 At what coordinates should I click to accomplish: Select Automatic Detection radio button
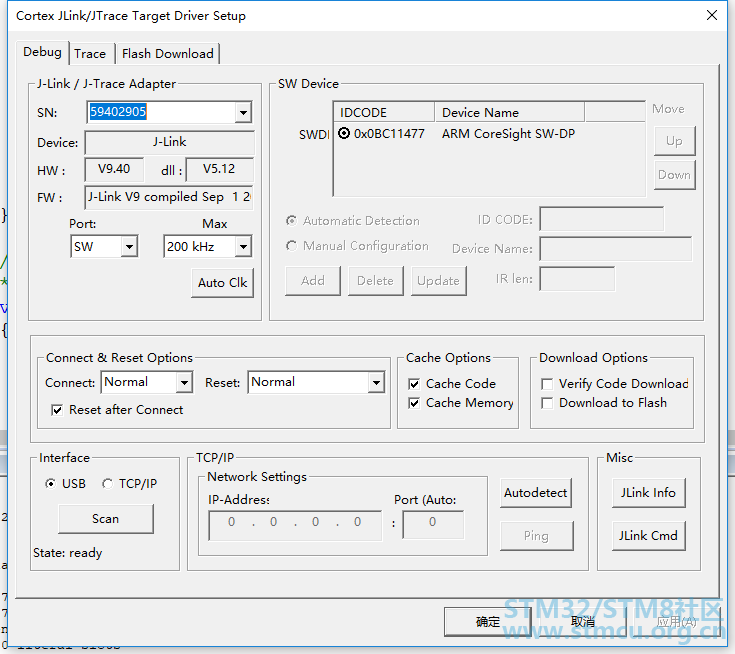tap(292, 220)
